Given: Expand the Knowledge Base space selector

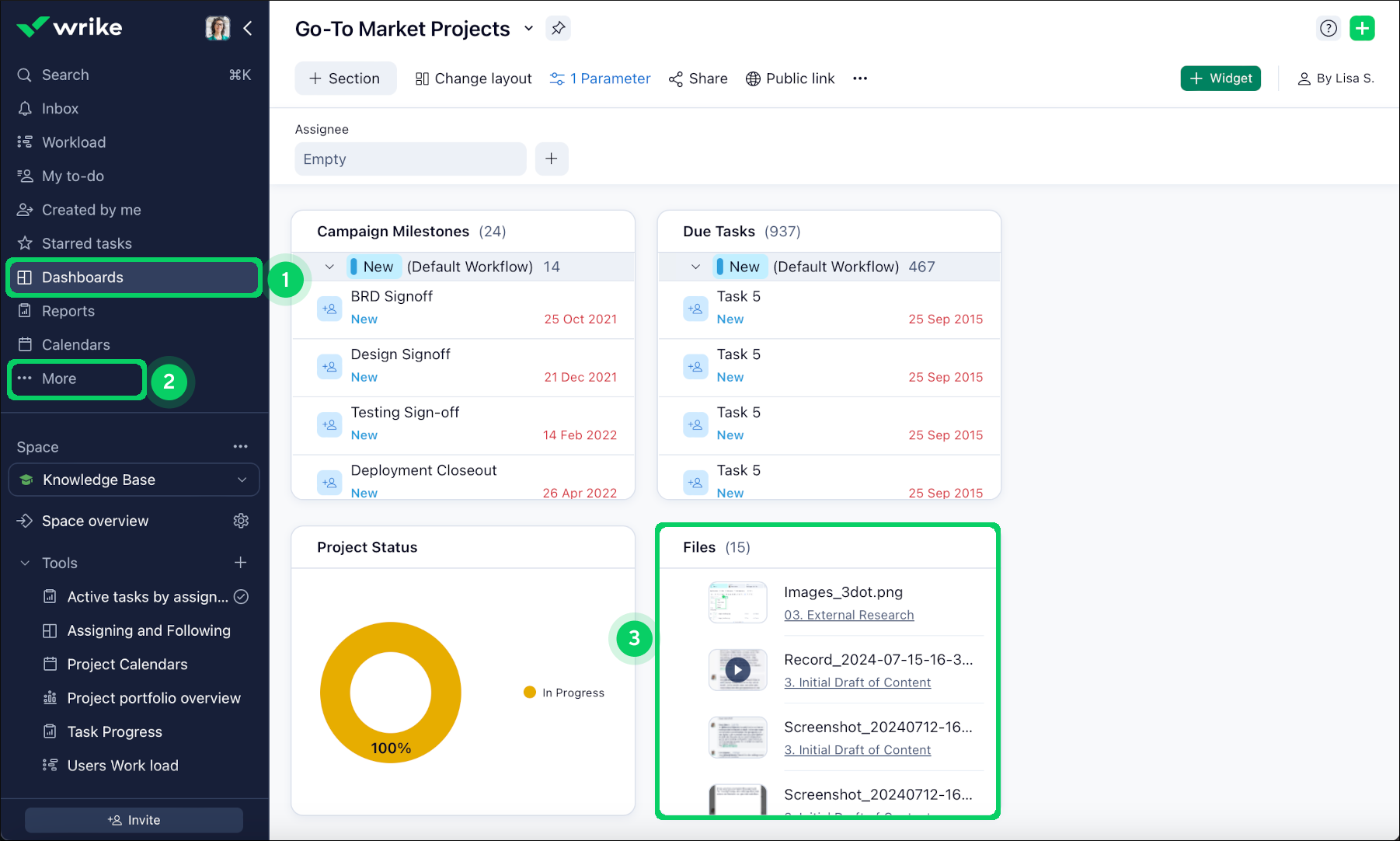Looking at the screenshot, I should pos(242,480).
